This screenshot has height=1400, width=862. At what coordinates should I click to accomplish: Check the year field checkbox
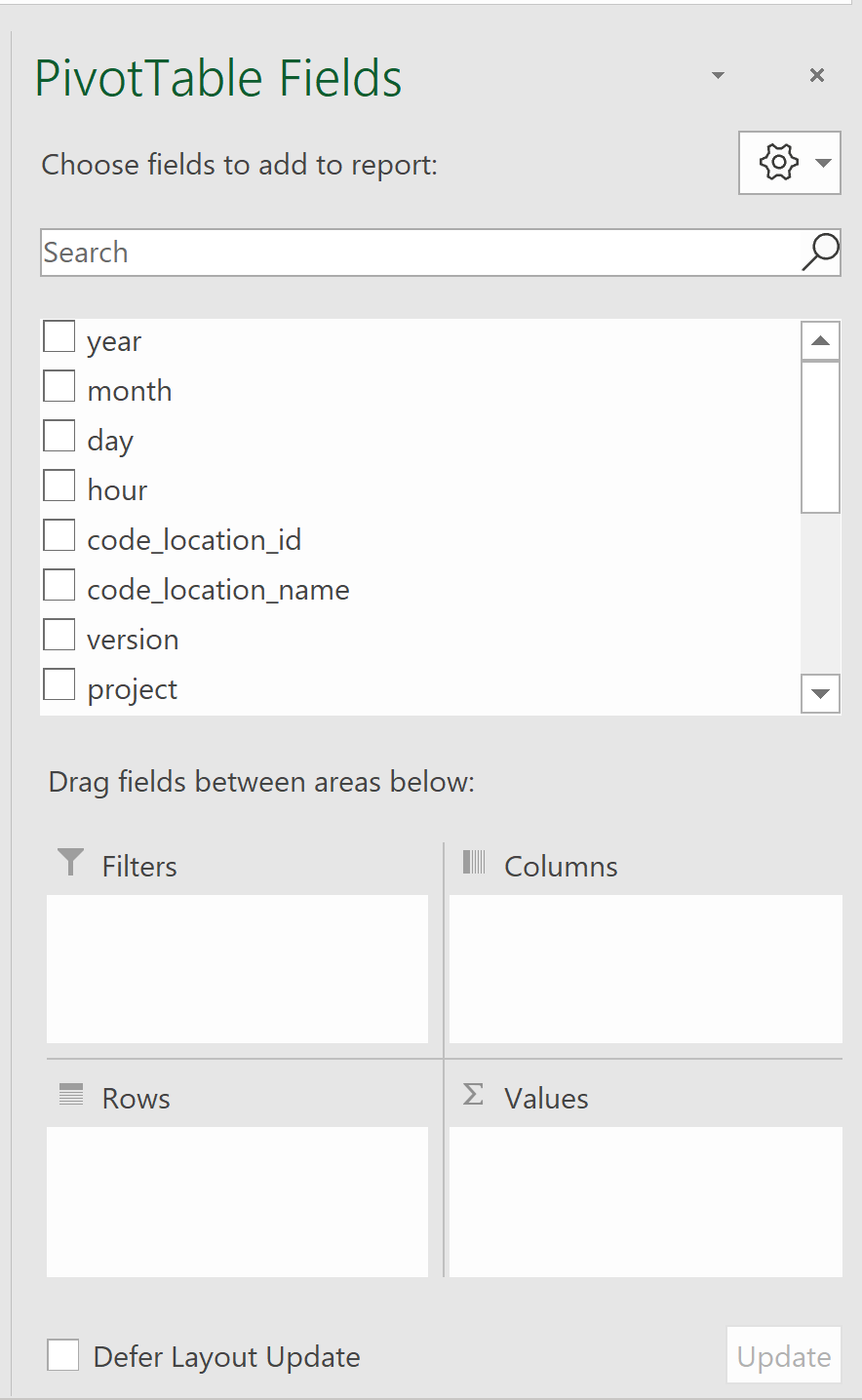(x=59, y=336)
